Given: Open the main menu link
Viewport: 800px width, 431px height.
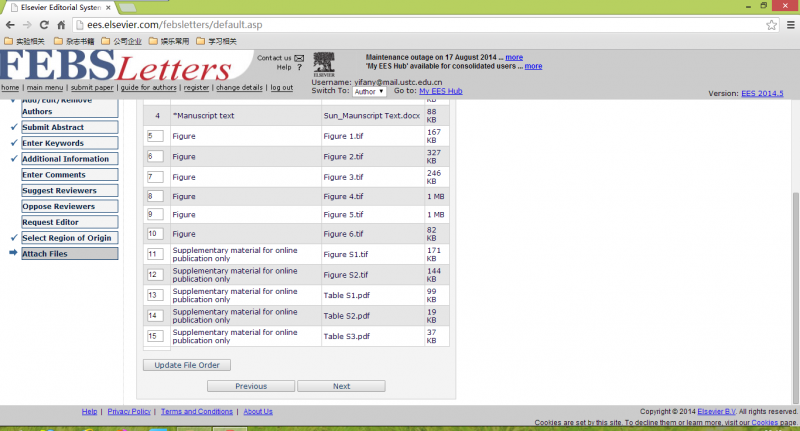Looking at the screenshot, I should click(45, 88).
